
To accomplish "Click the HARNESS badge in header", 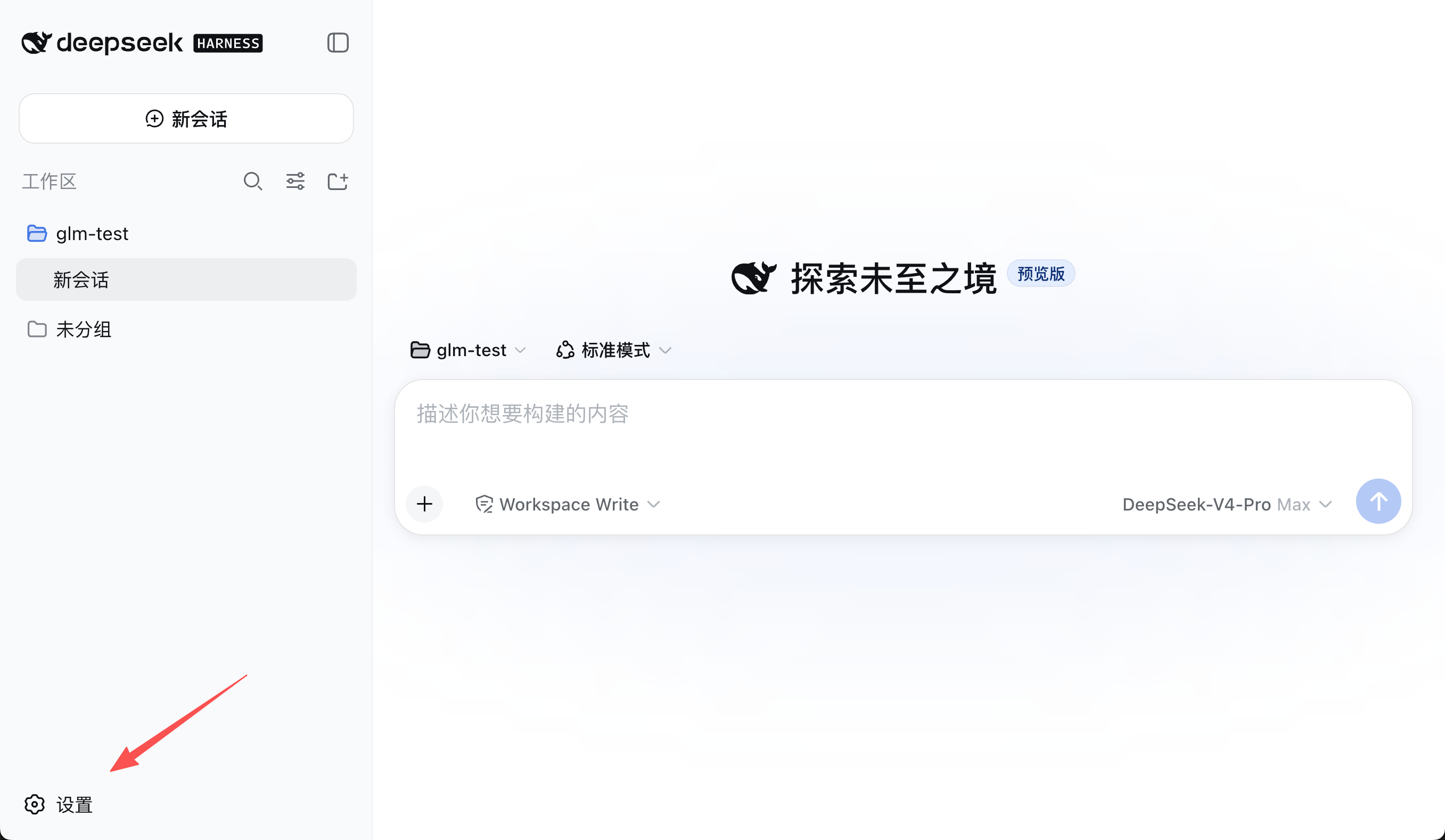I will [228, 43].
